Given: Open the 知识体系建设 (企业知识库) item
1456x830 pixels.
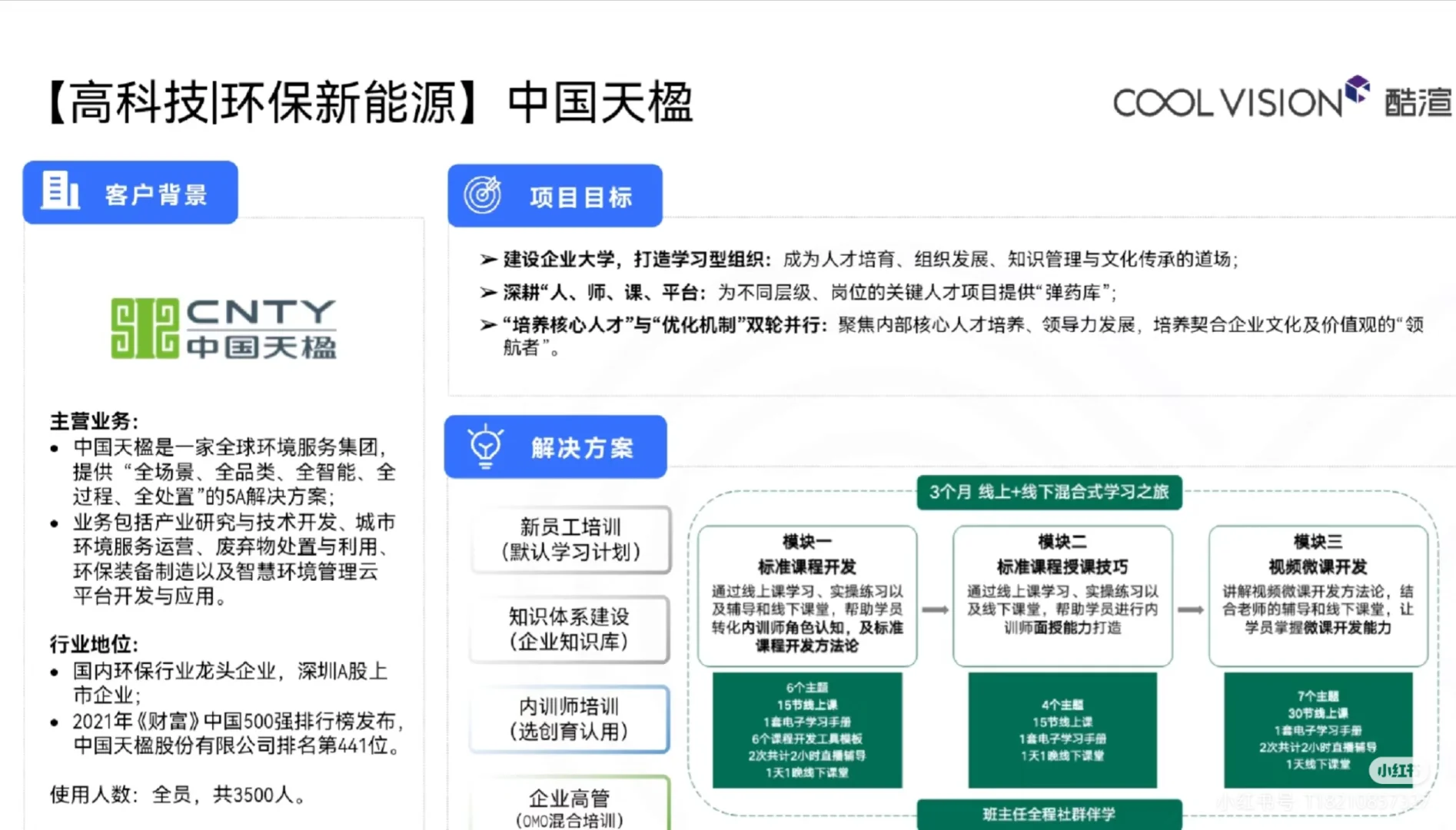Looking at the screenshot, I should (x=570, y=629).
